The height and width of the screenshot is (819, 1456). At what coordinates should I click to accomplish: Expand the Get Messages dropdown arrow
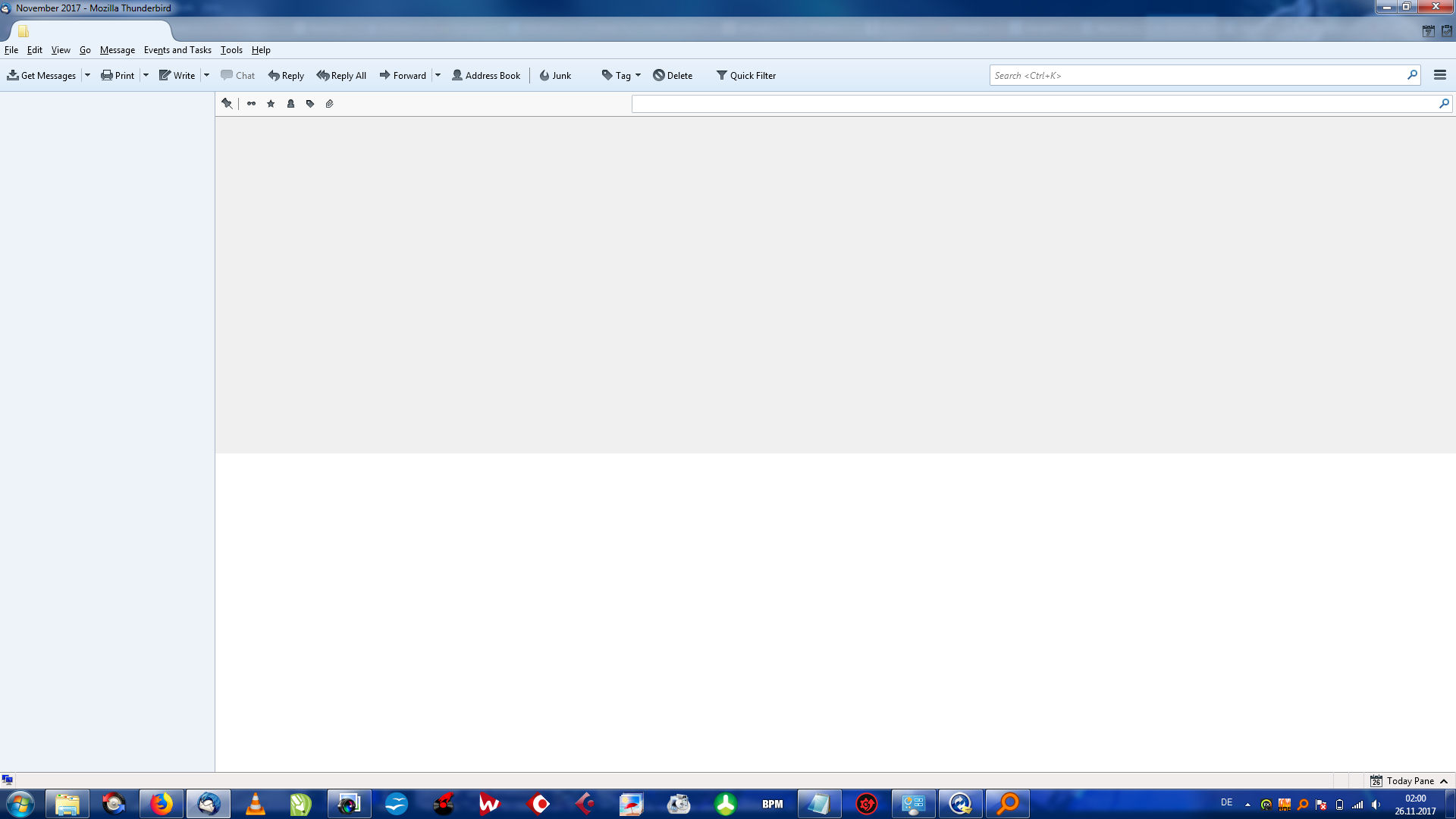pos(87,75)
